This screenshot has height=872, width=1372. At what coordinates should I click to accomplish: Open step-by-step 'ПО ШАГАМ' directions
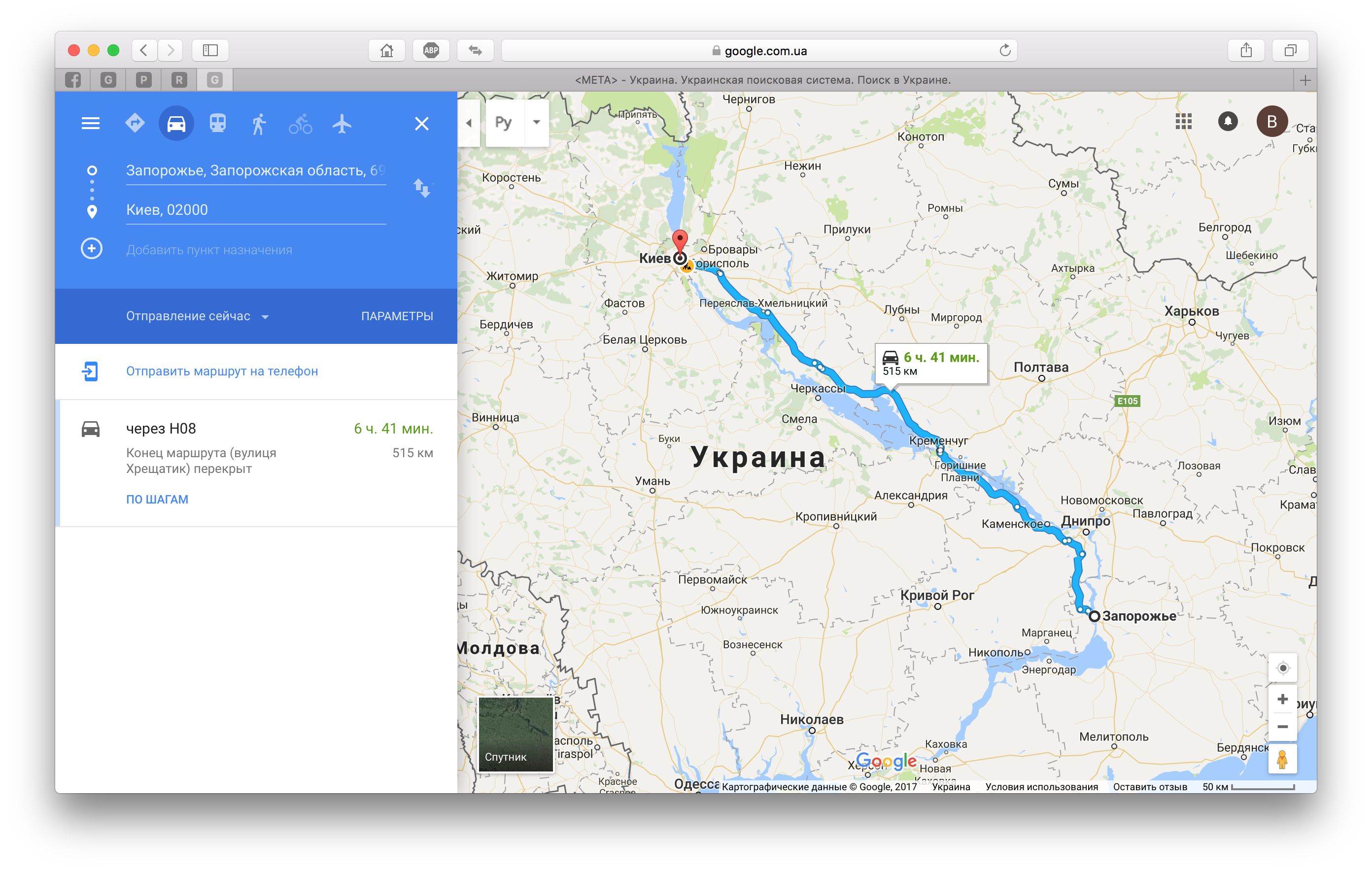point(157,499)
